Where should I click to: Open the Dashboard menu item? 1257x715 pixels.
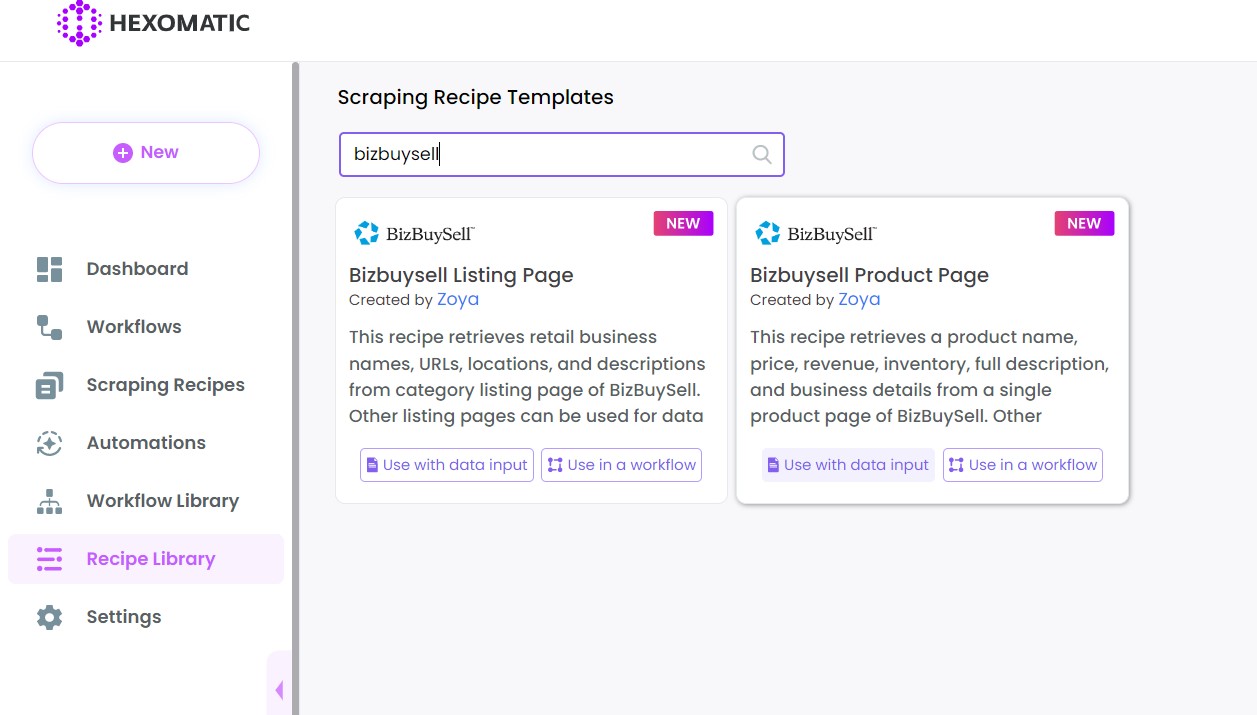tap(137, 269)
